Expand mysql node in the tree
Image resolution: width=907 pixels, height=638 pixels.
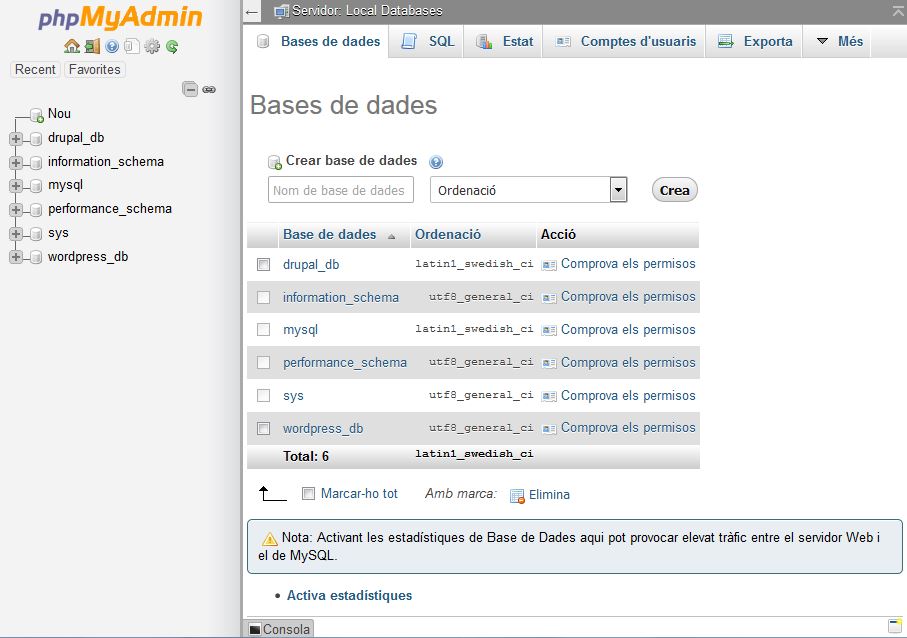point(16,186)
